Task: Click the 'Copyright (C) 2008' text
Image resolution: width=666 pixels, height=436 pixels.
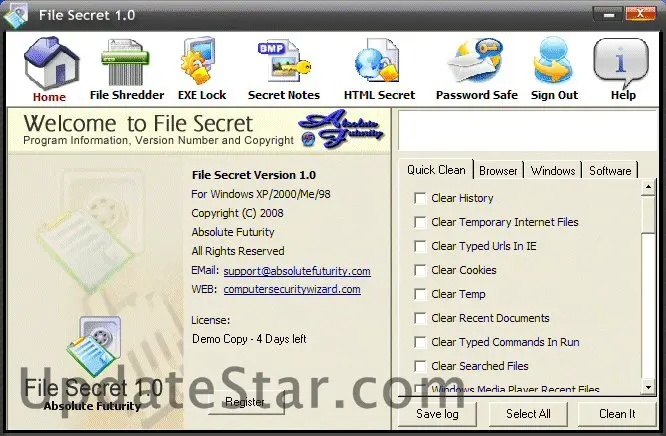Action: pos(237,213)
